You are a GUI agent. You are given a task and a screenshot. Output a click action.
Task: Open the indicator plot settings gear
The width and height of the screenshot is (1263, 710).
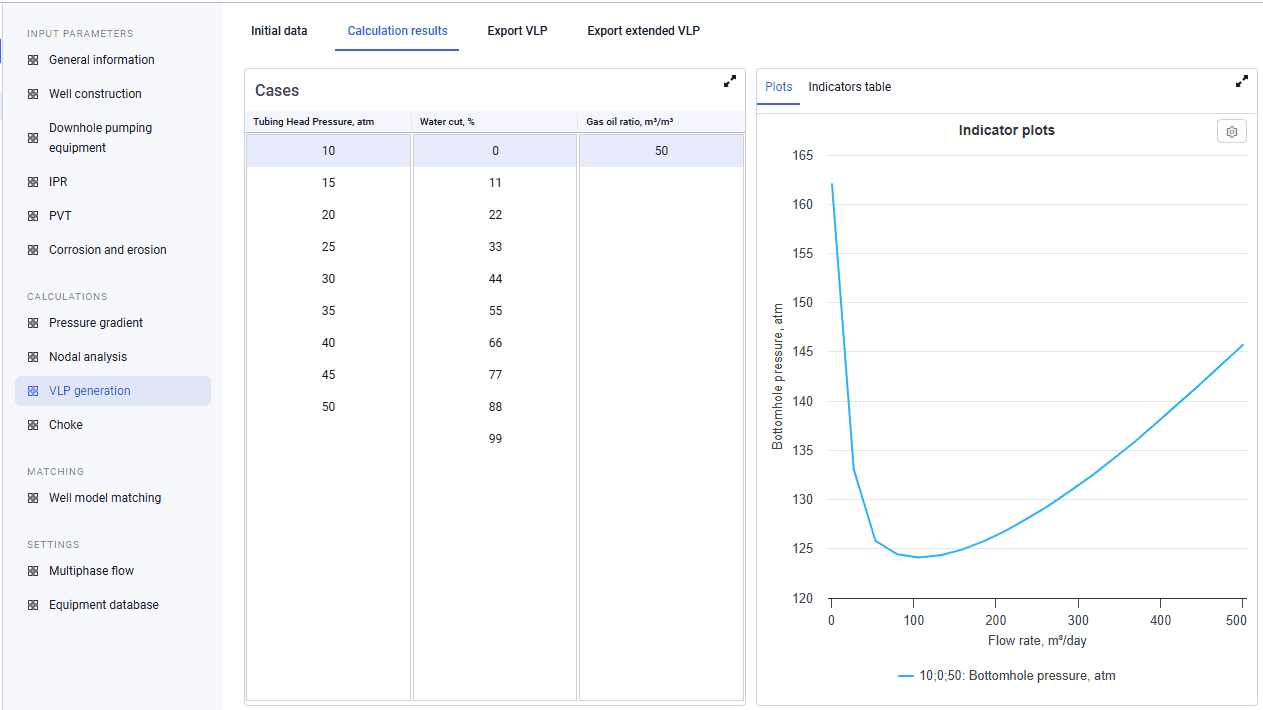1232,132
